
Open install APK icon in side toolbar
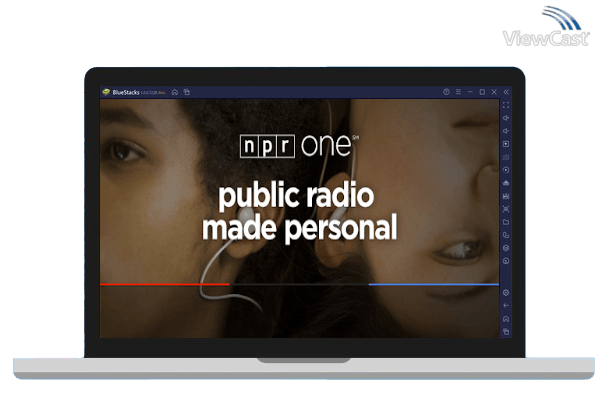506,196
